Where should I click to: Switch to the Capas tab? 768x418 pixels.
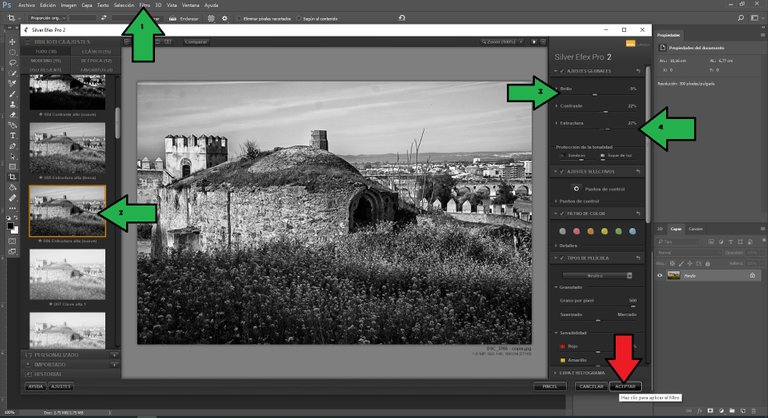pos(676,229)
